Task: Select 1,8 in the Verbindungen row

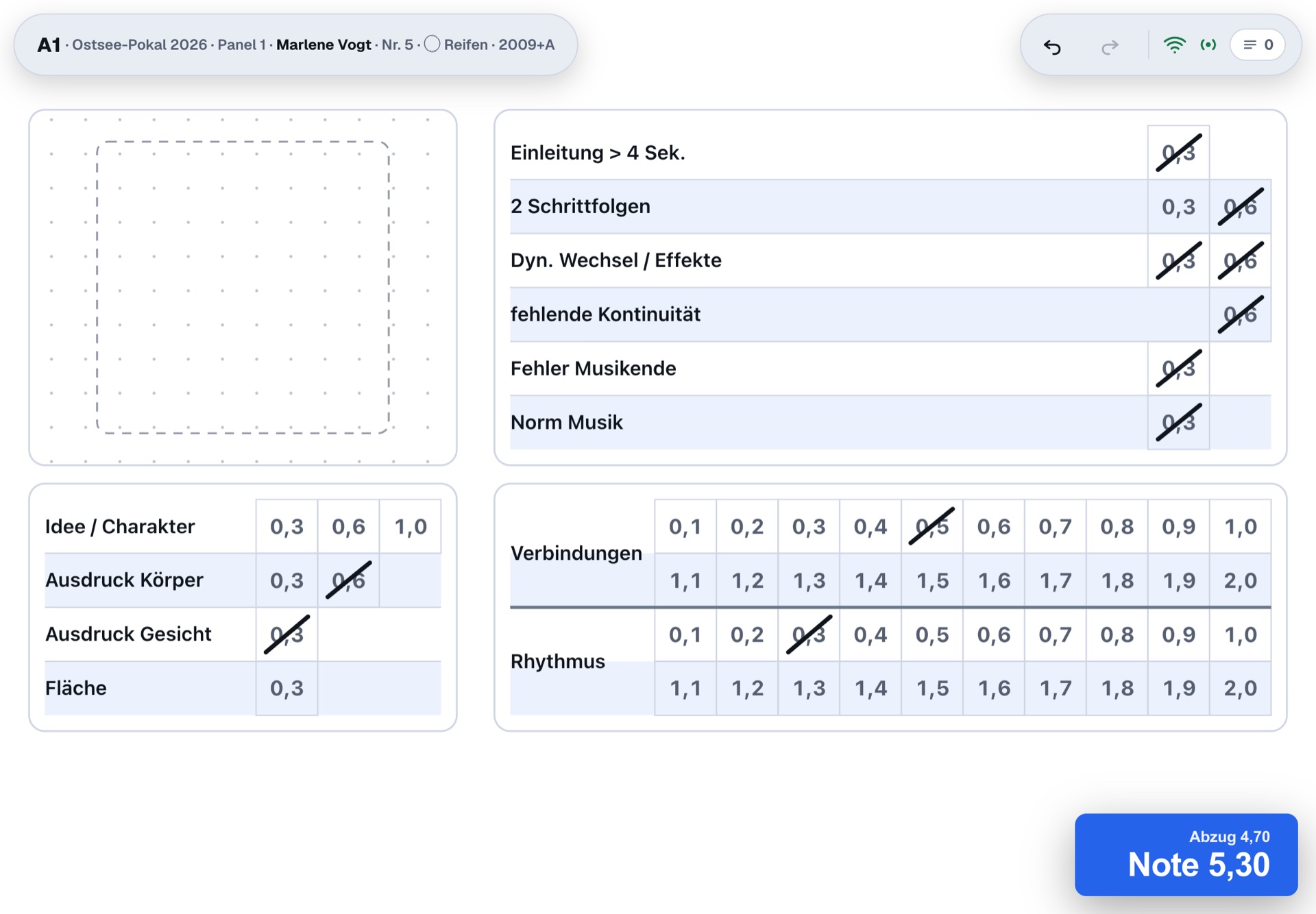Action: (x=1117, y=580)
